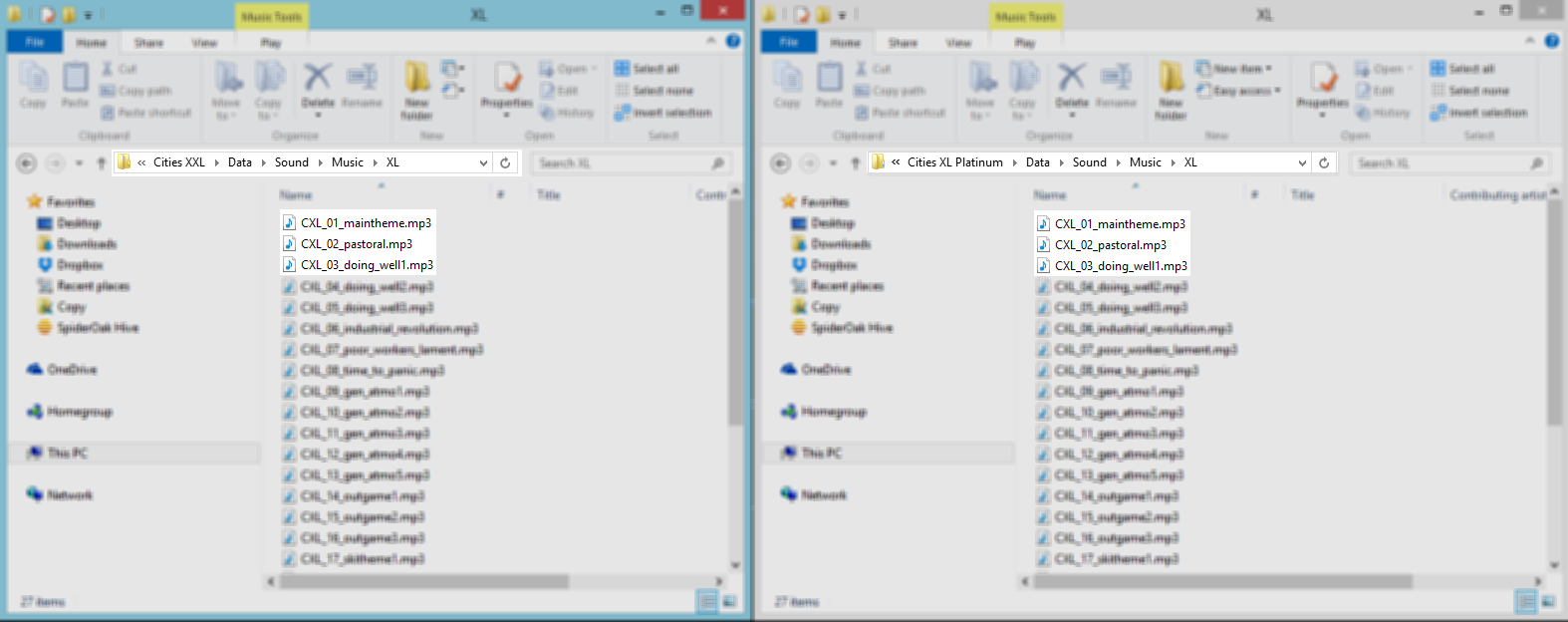The height and width of the screenshot is (622, 1568).
Task: Open Play tab in the Cities XL Platinum window
Action: tap(1025, 43)
